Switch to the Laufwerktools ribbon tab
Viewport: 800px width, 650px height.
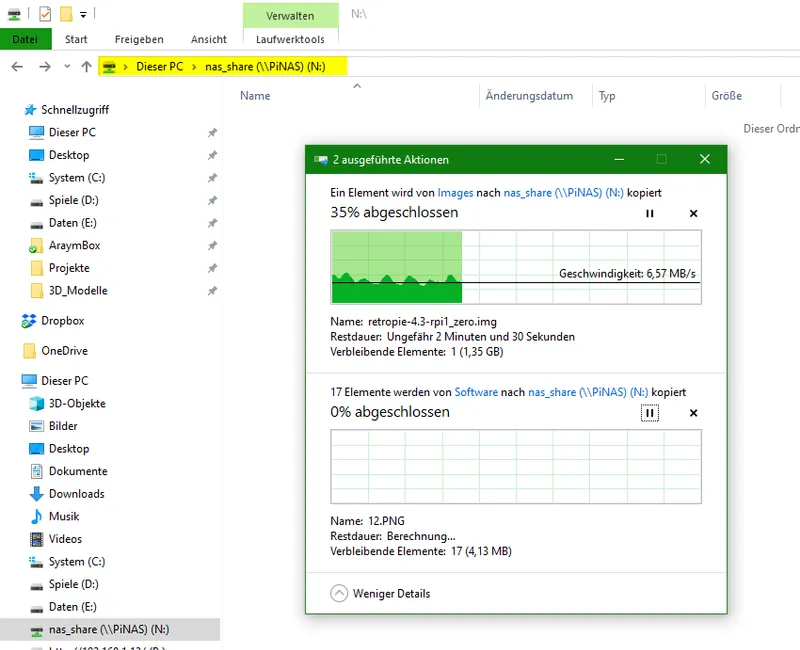(290, 39)
